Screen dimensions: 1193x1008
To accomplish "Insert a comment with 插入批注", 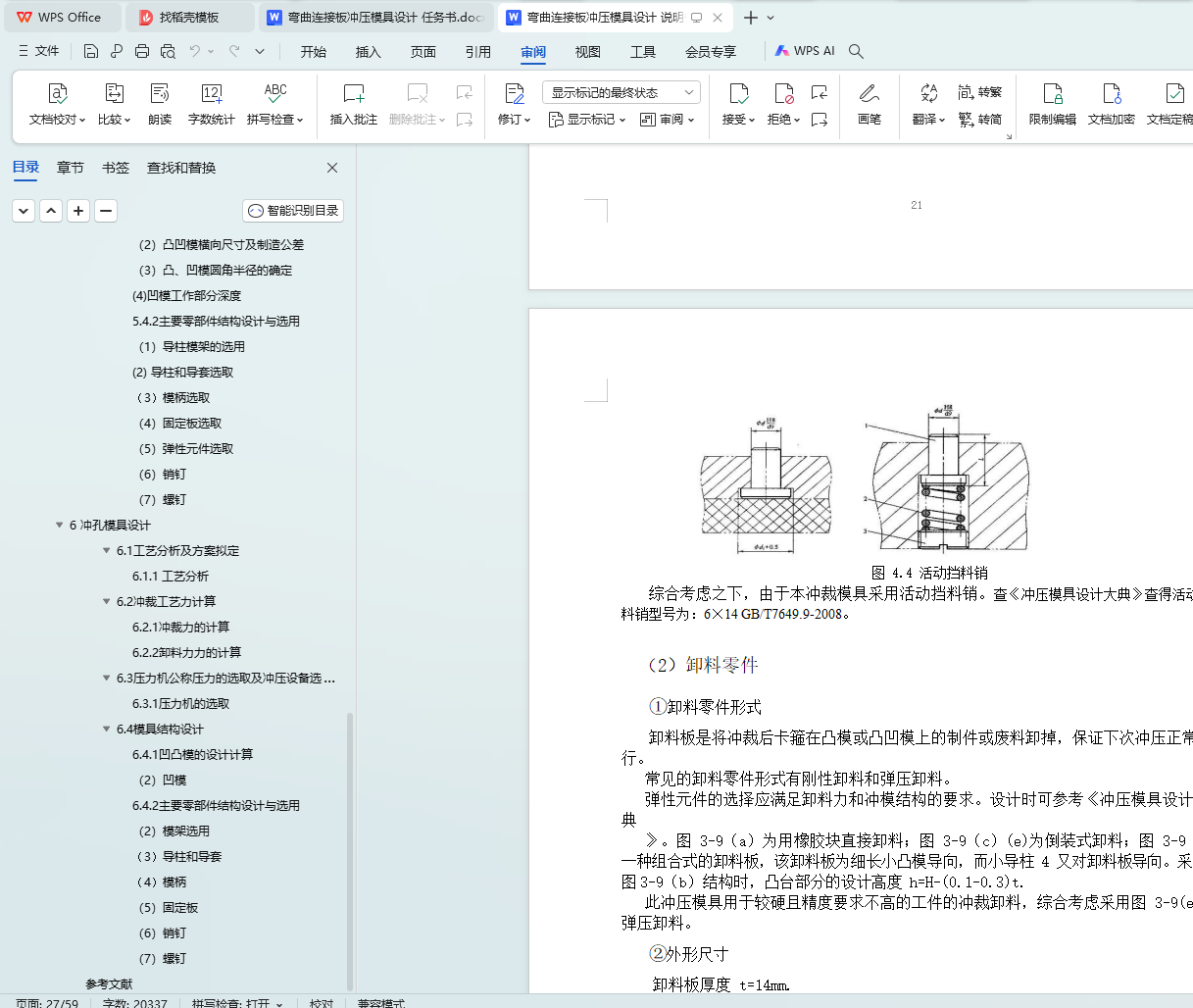I will click(353, 104).
